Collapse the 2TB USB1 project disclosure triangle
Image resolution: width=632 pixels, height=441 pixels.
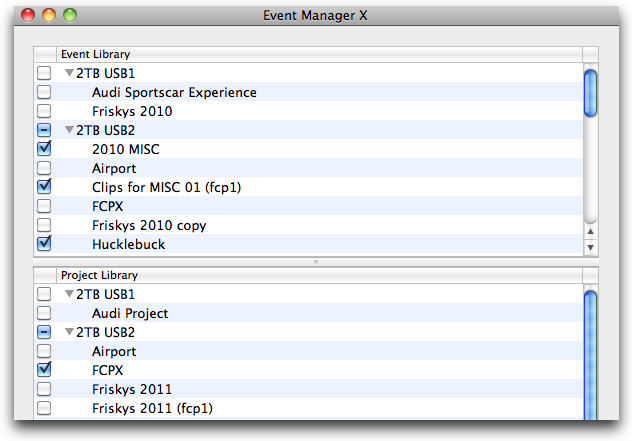(x=69, y=294)
